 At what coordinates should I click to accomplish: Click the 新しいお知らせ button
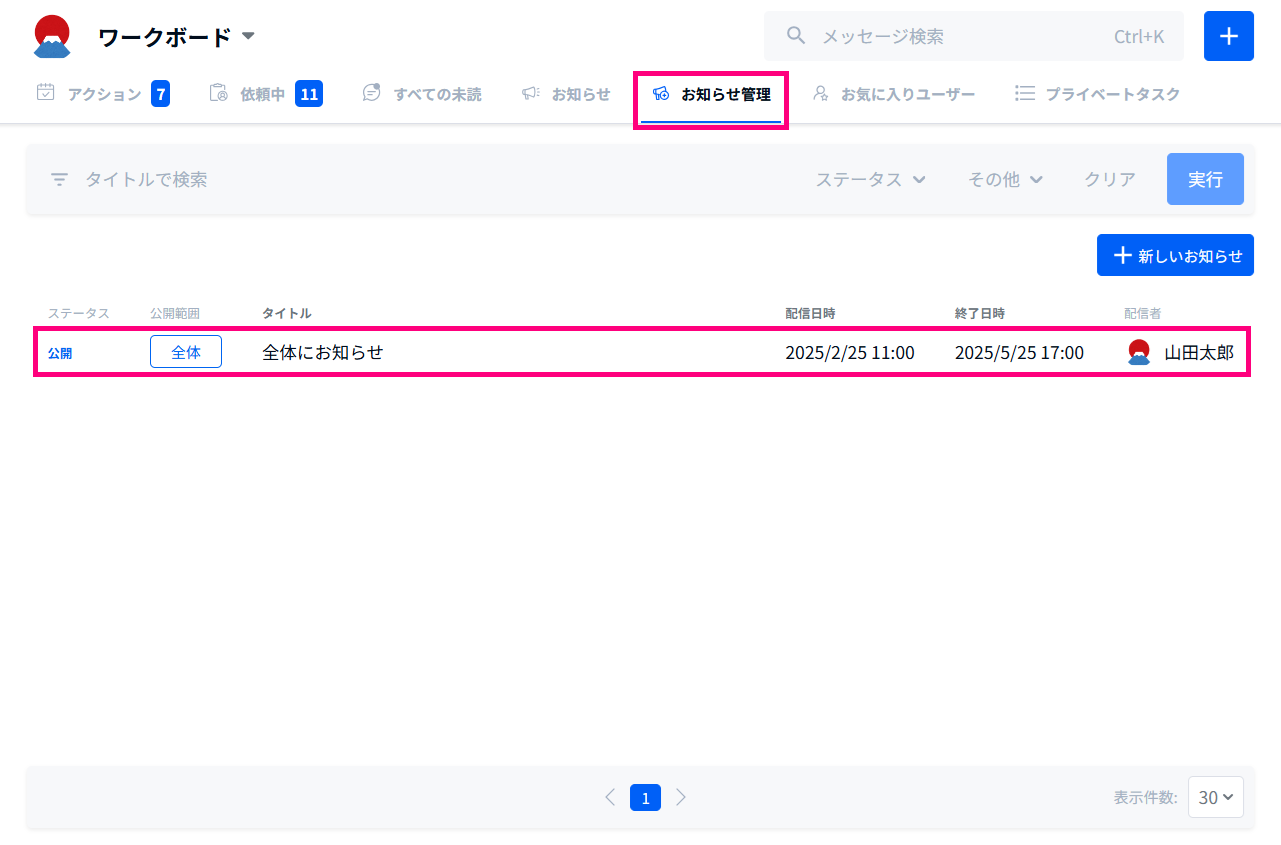click(x=1175, y=256)
